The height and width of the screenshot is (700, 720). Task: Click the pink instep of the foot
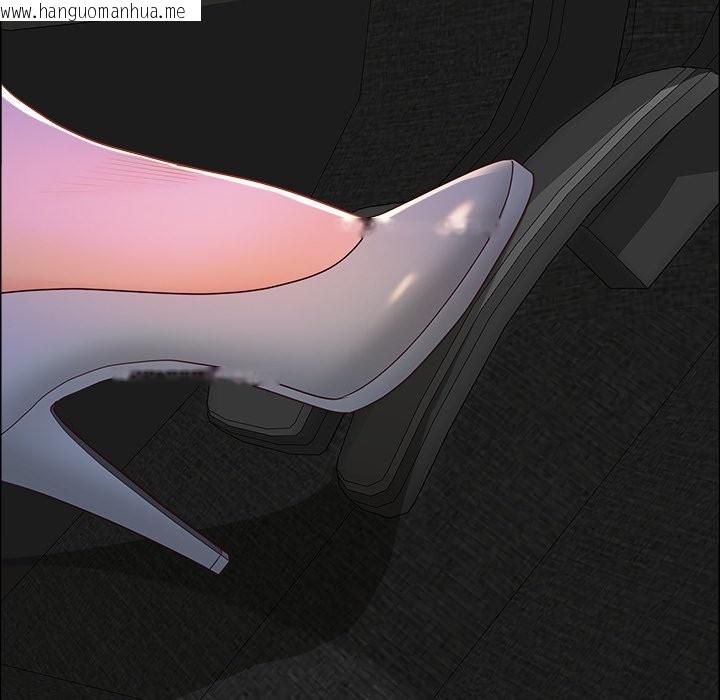point(200,220)
